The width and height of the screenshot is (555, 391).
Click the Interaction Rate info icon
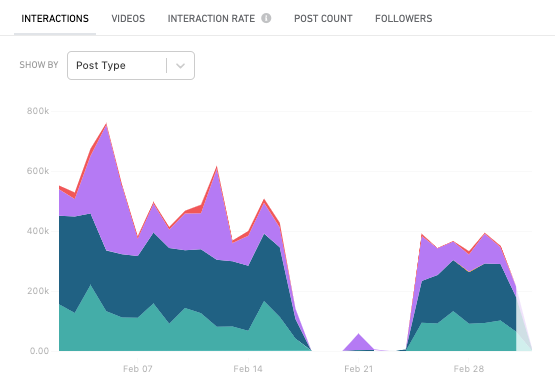266,18
